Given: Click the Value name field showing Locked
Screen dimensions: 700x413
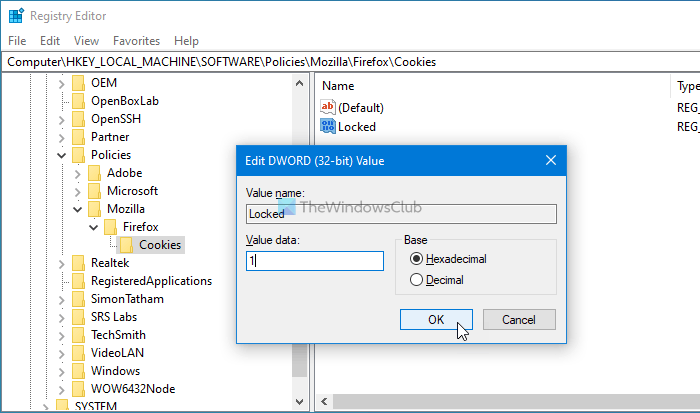Looking at the screenshot, I should point(401,214).
